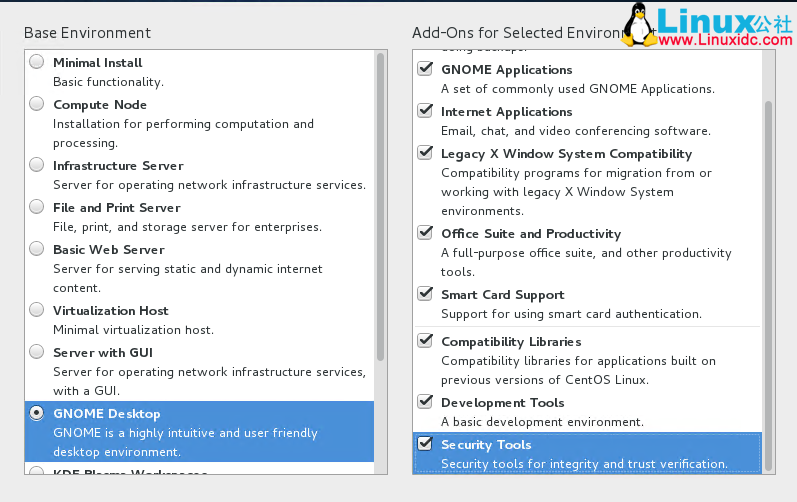Screen dimensions: 797x502
Task: Click the Linux penguin logo
Action: click(639, 24)
